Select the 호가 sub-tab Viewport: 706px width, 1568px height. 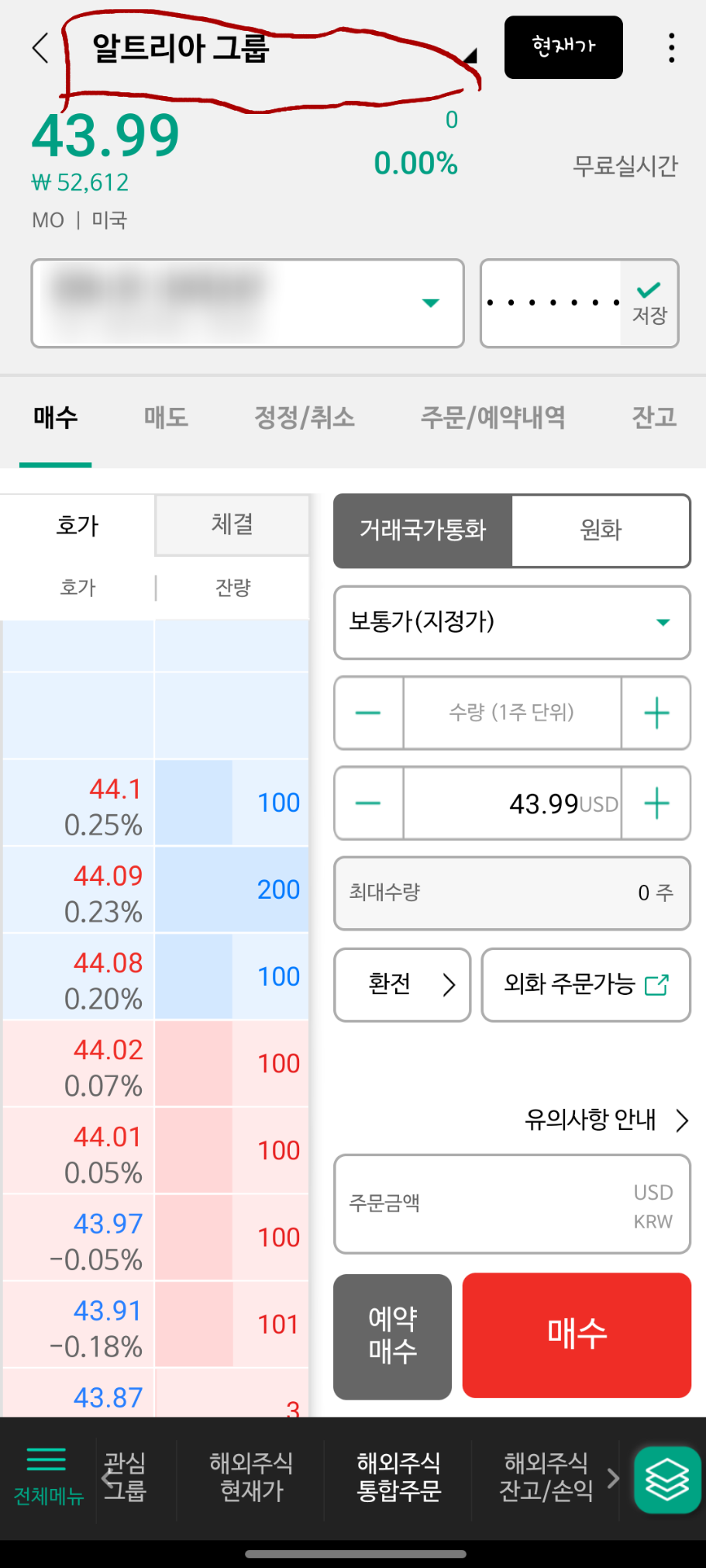(77, 525)
